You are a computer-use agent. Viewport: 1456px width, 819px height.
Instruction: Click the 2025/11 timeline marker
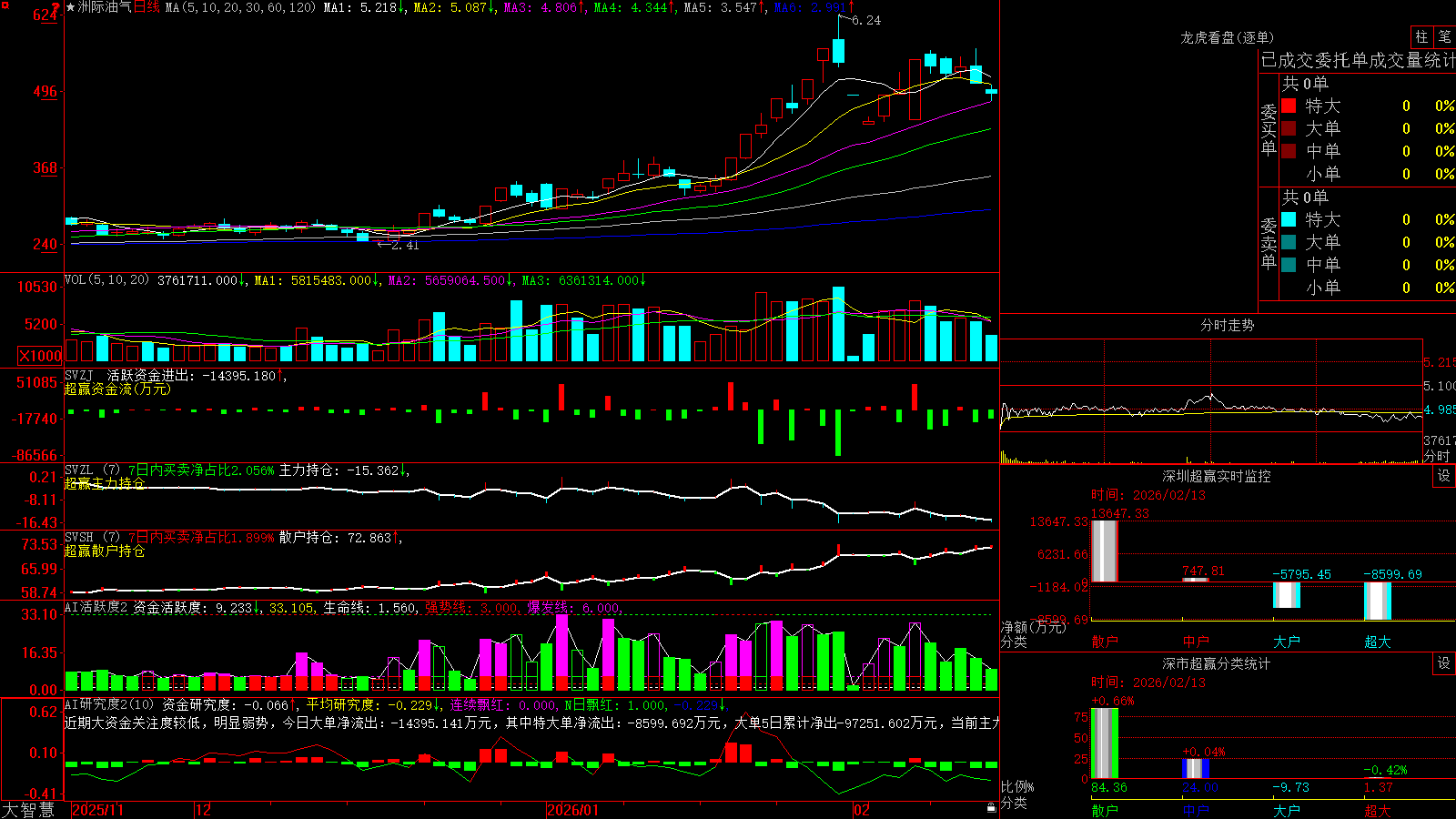tap(97, 810)
